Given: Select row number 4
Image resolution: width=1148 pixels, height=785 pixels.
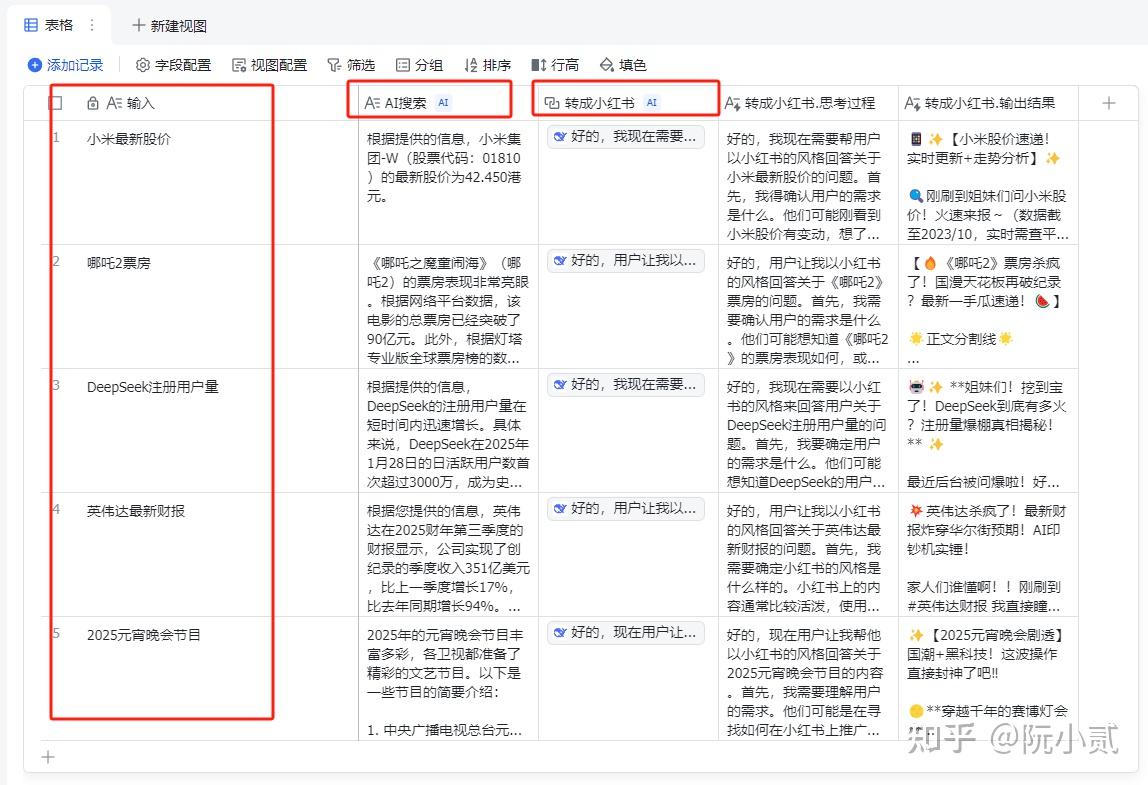Looking at the screenshot, I should 56,508.
